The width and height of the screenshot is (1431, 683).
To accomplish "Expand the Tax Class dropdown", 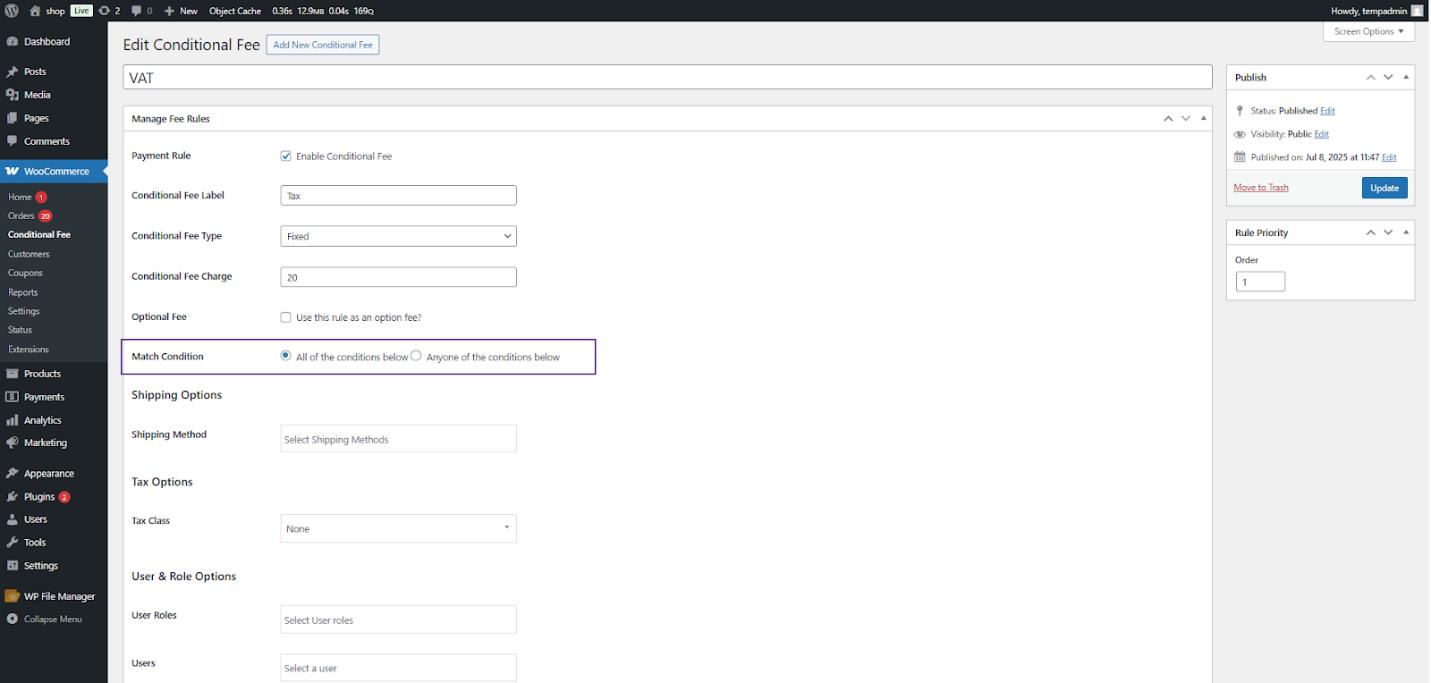I will [398, 528].
